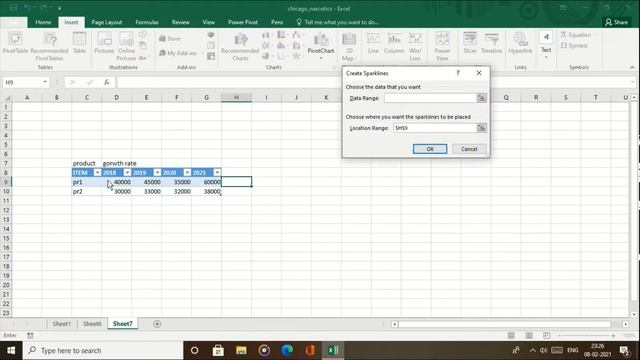Open the Power Pivot tab
The image size is (640, 360).
click(243, 22)
